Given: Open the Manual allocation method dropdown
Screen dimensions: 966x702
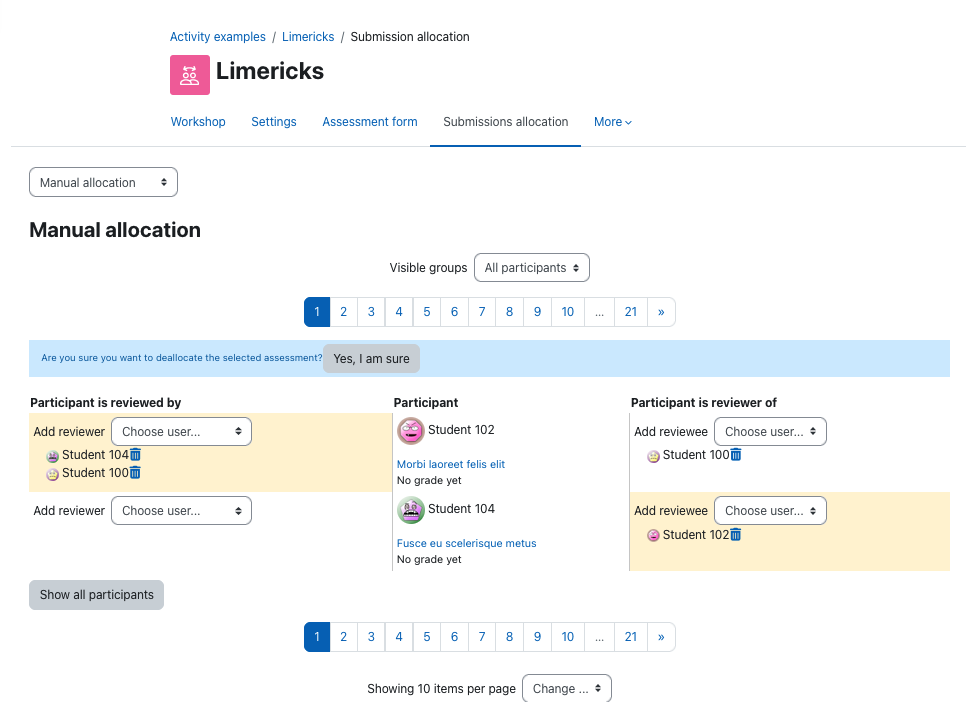Looking at the screenshot, I should coord(104,182).
